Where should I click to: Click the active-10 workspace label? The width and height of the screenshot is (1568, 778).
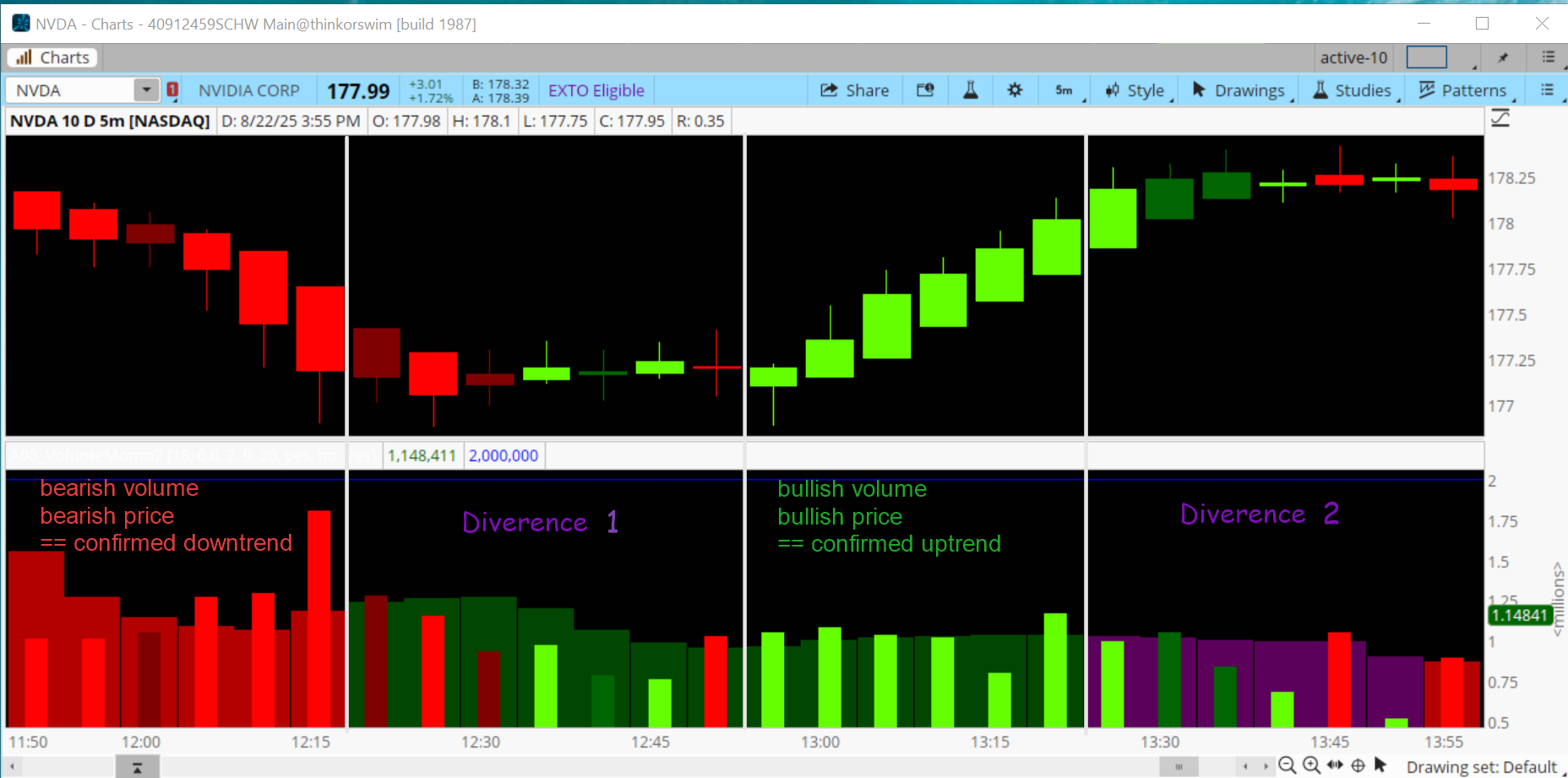point(1353,57)
